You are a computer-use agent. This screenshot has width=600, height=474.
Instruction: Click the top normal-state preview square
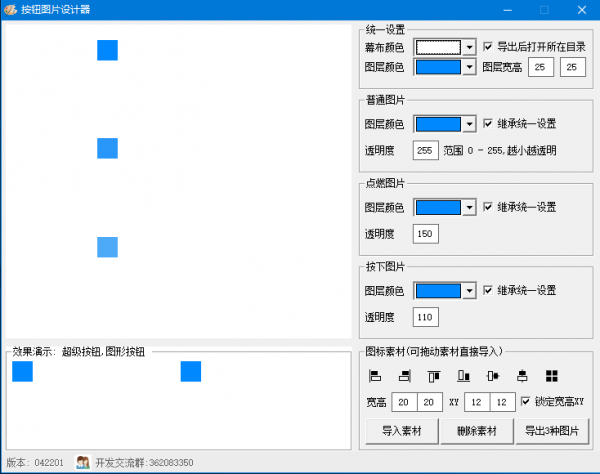(108, 50)
